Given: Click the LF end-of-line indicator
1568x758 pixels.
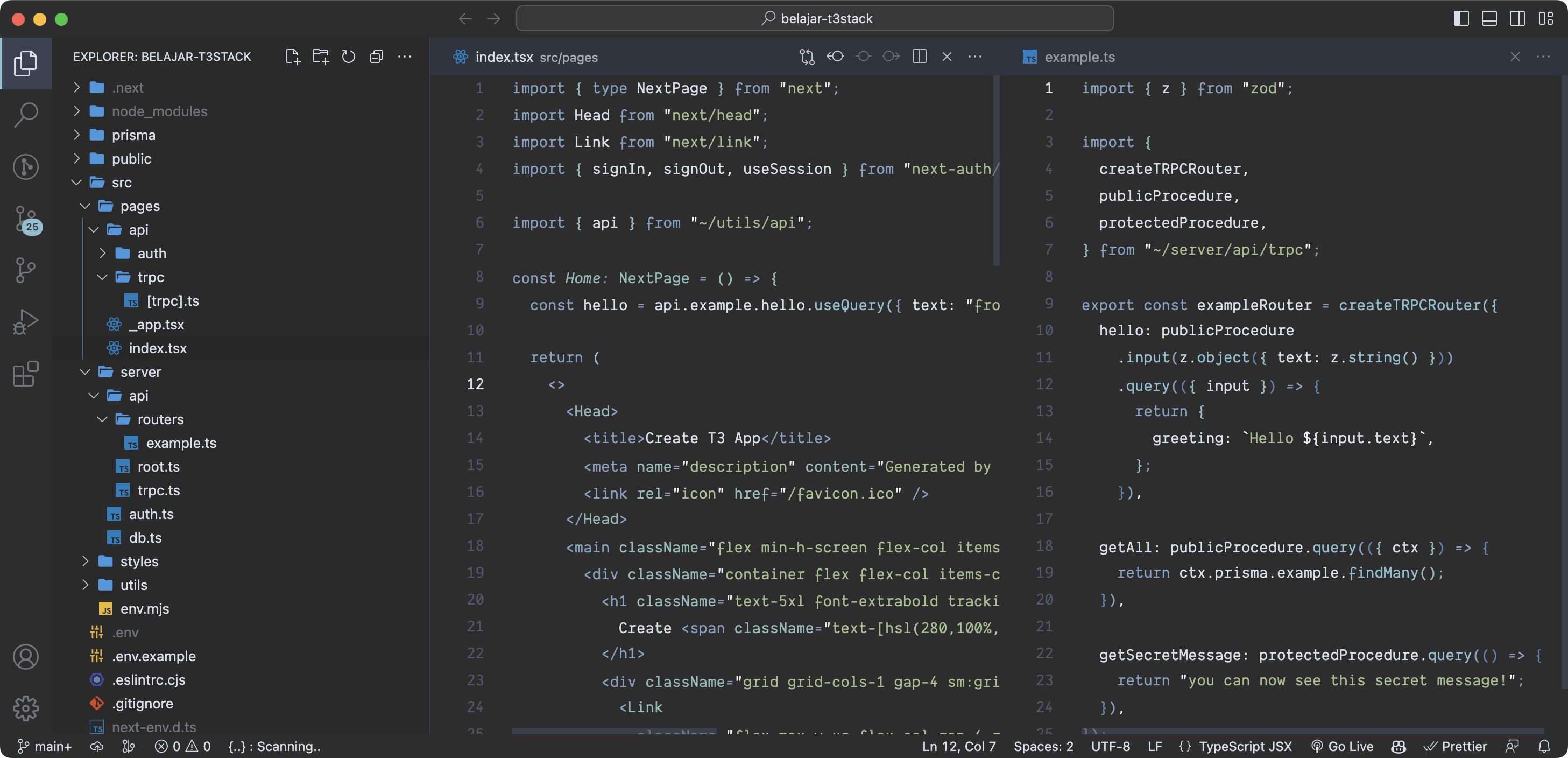Looking at the screenshot, I should click(1155, 746).
